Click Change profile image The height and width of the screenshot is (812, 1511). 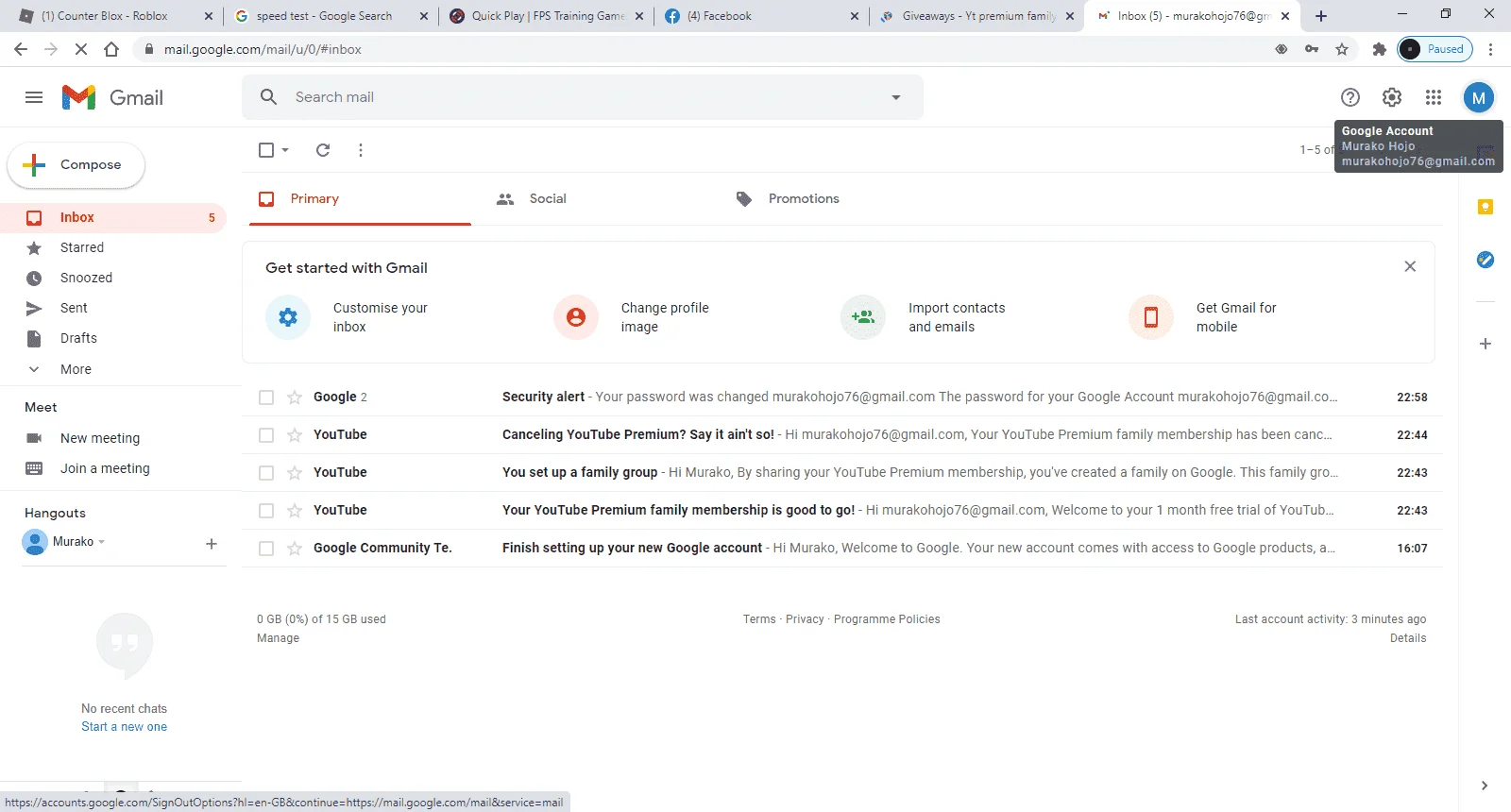pos(631,317)
